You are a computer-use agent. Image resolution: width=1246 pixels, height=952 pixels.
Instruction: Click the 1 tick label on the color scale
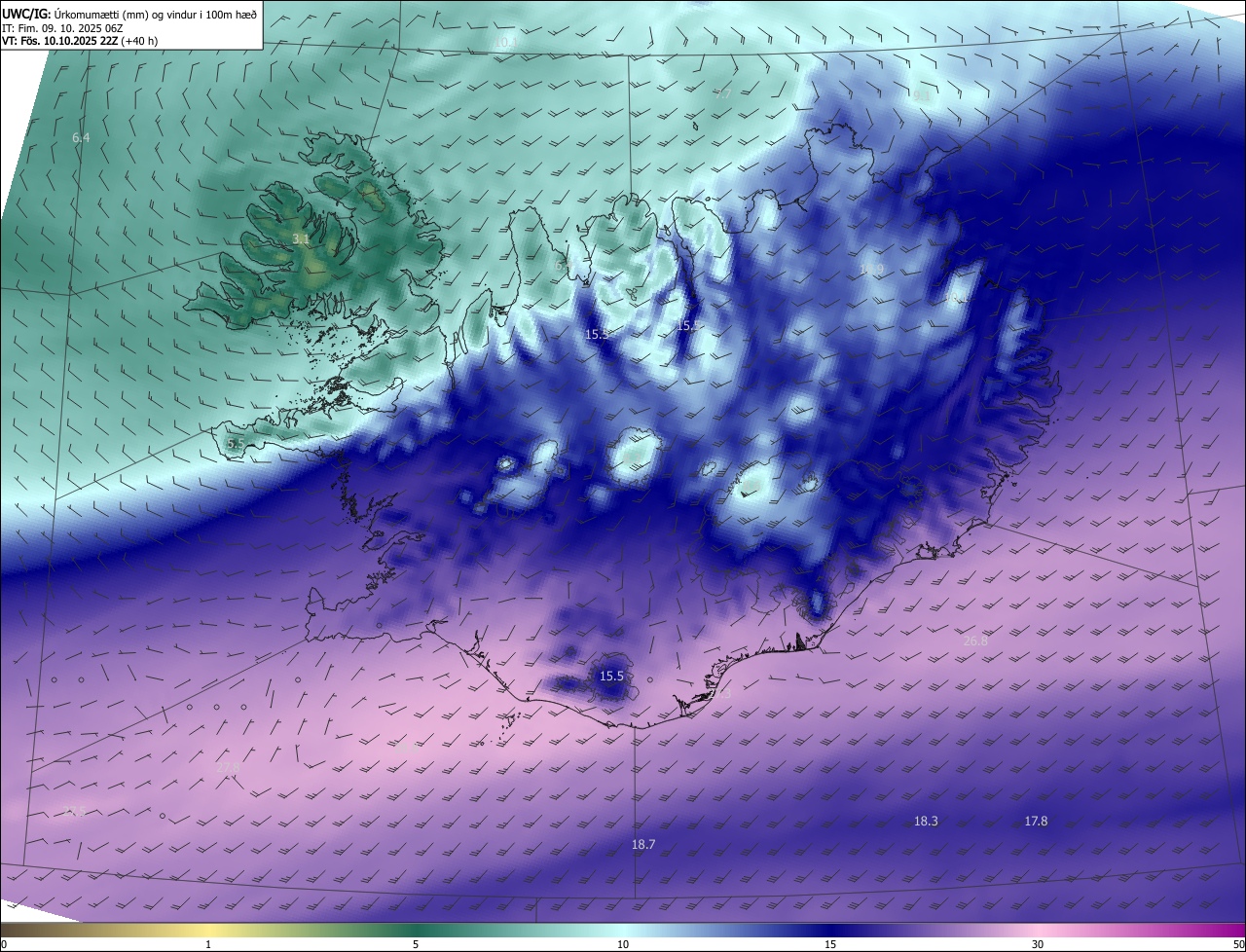pos(209,944)
